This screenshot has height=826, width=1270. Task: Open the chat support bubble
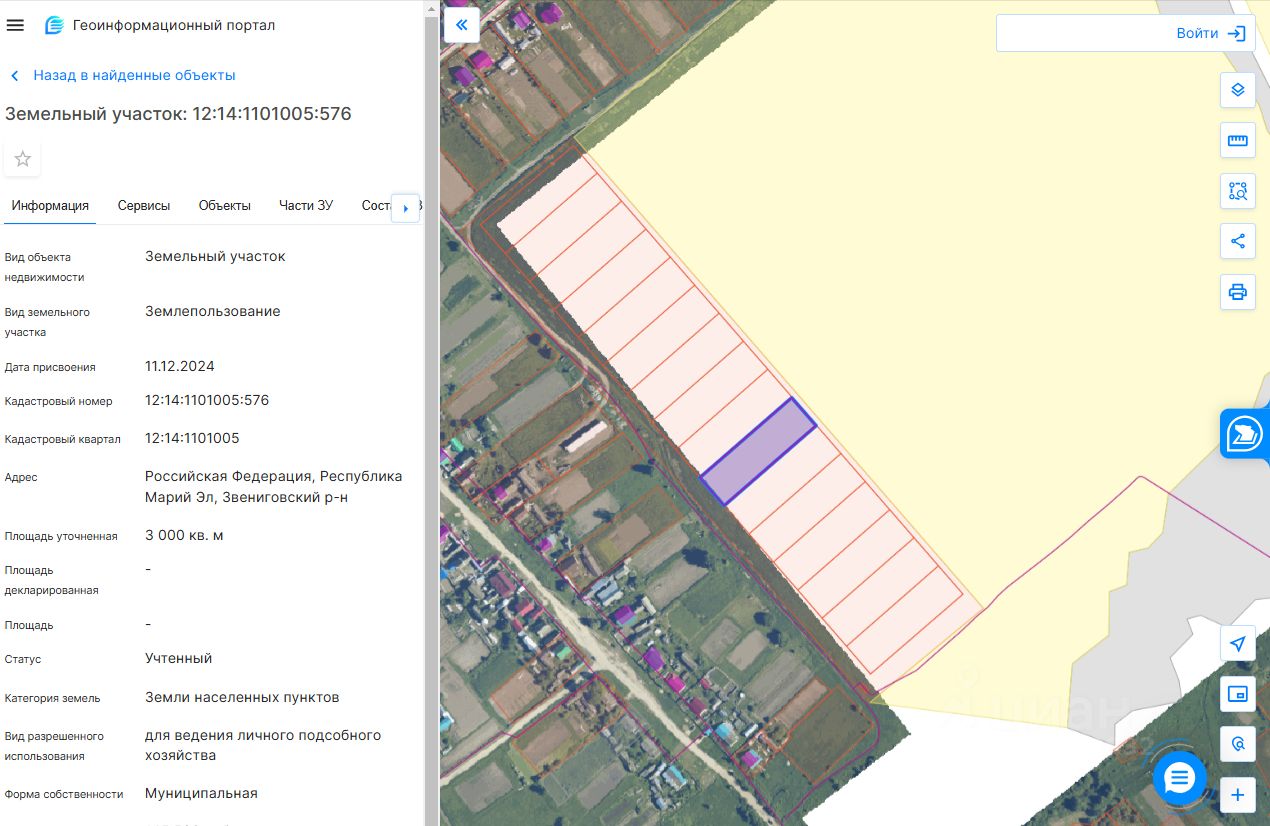point(1179,778)
